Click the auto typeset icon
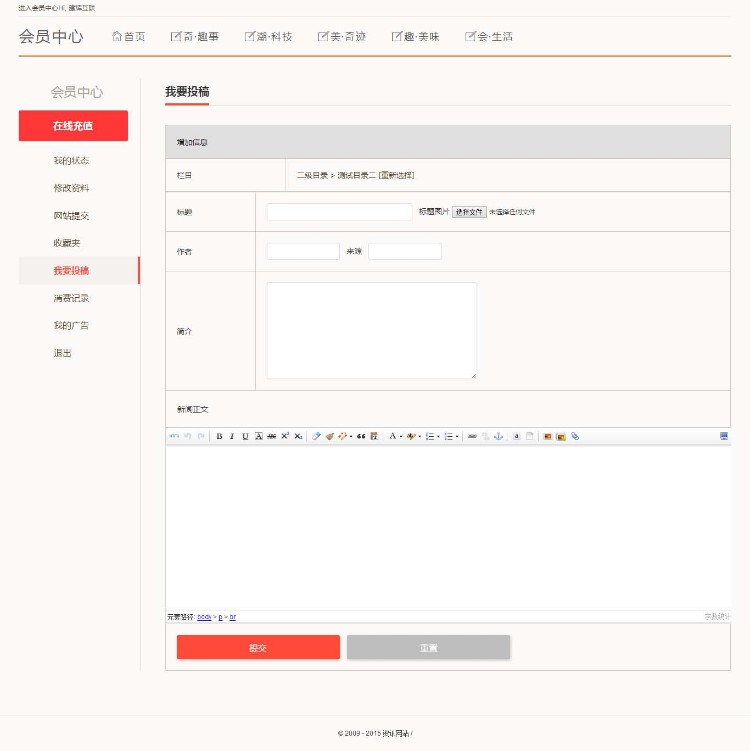 342,436
